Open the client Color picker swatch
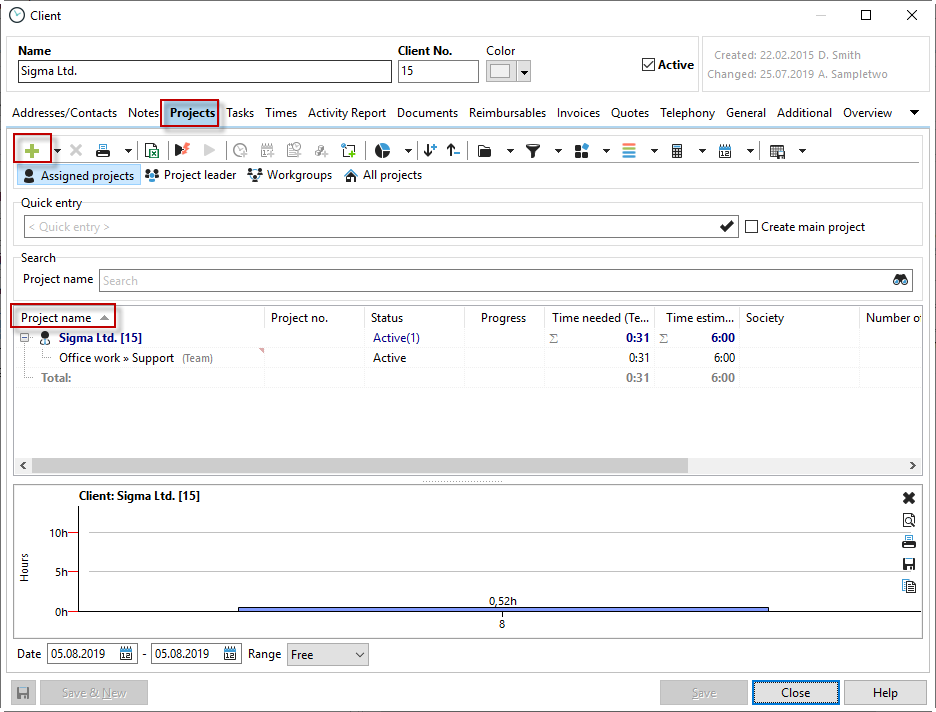 [x=500, y=71]
